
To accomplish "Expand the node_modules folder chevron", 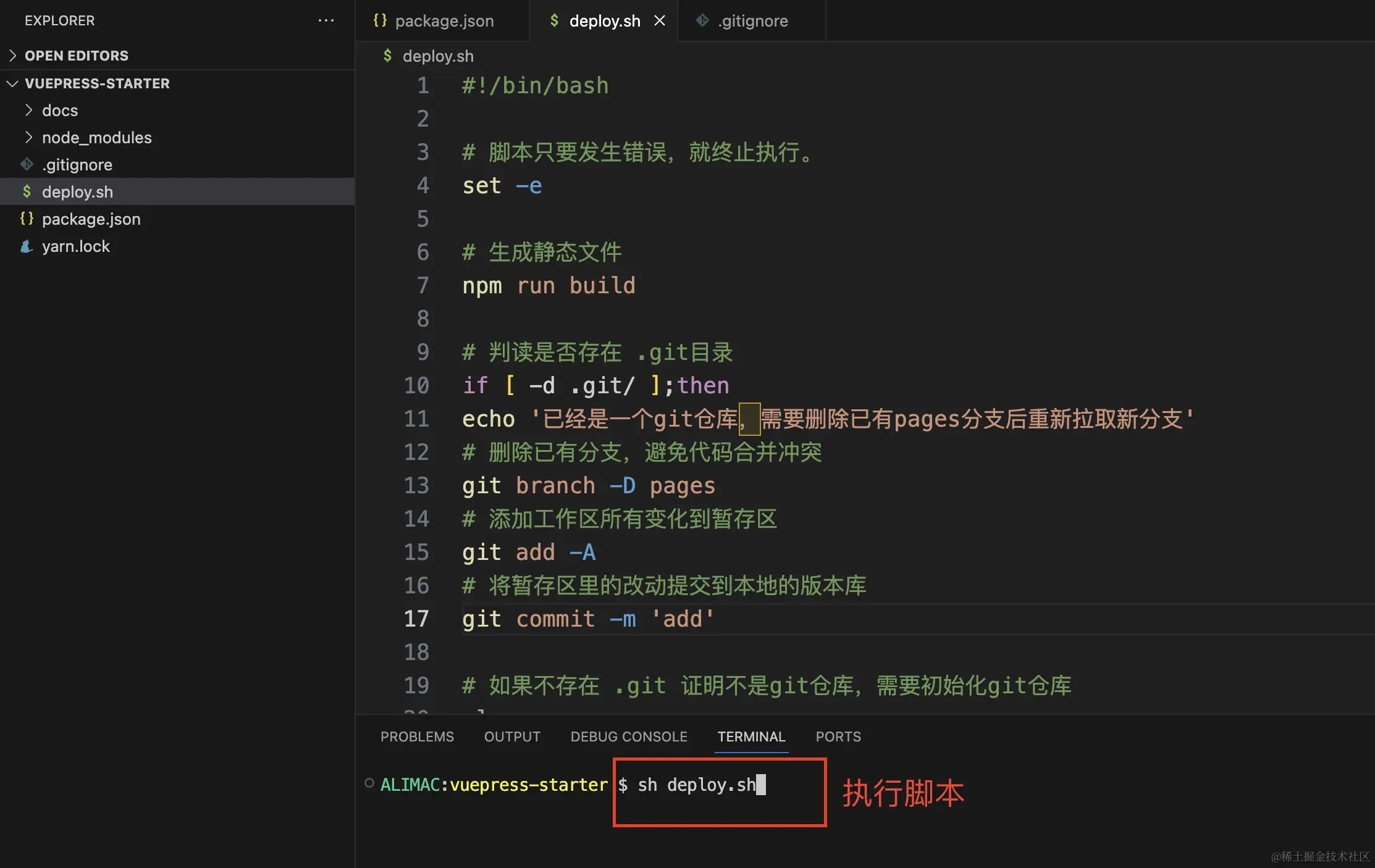I will pyautogui.click(x=28, y=137).
